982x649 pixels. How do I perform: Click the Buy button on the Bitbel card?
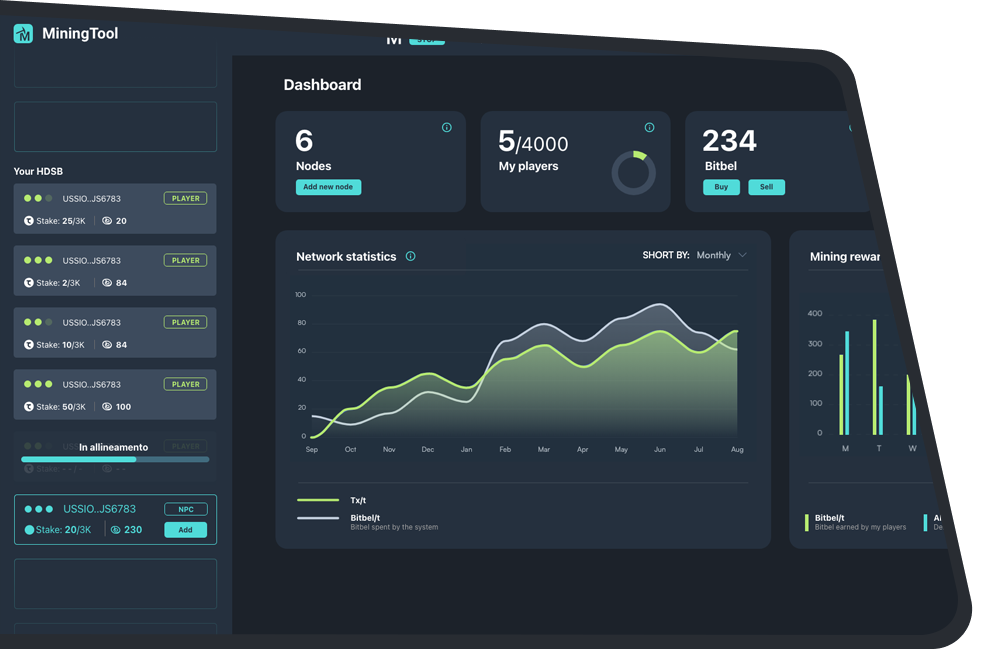click(721, 187)
